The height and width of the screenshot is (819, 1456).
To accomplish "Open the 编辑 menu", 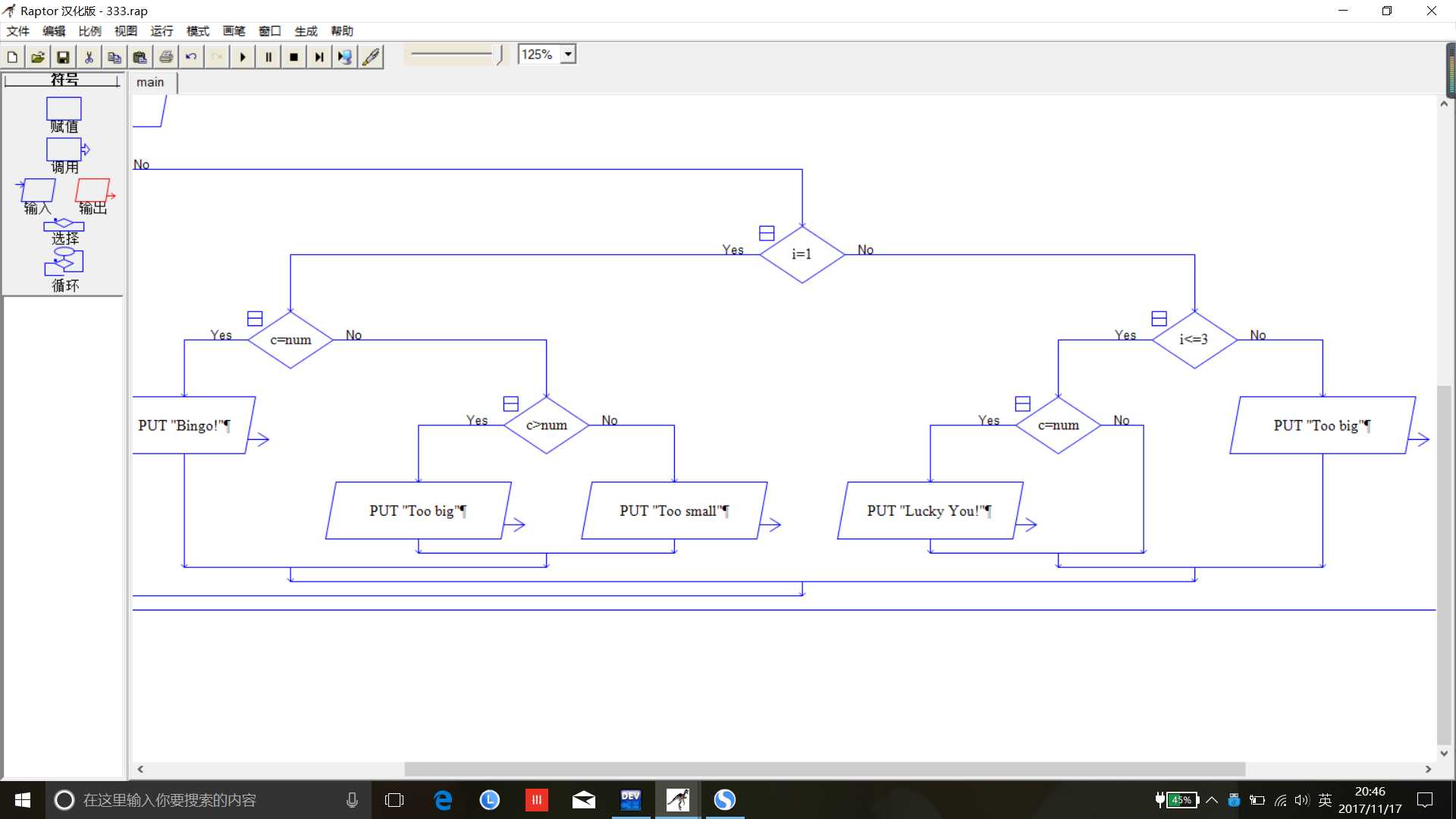I will (x=54, y=31).
